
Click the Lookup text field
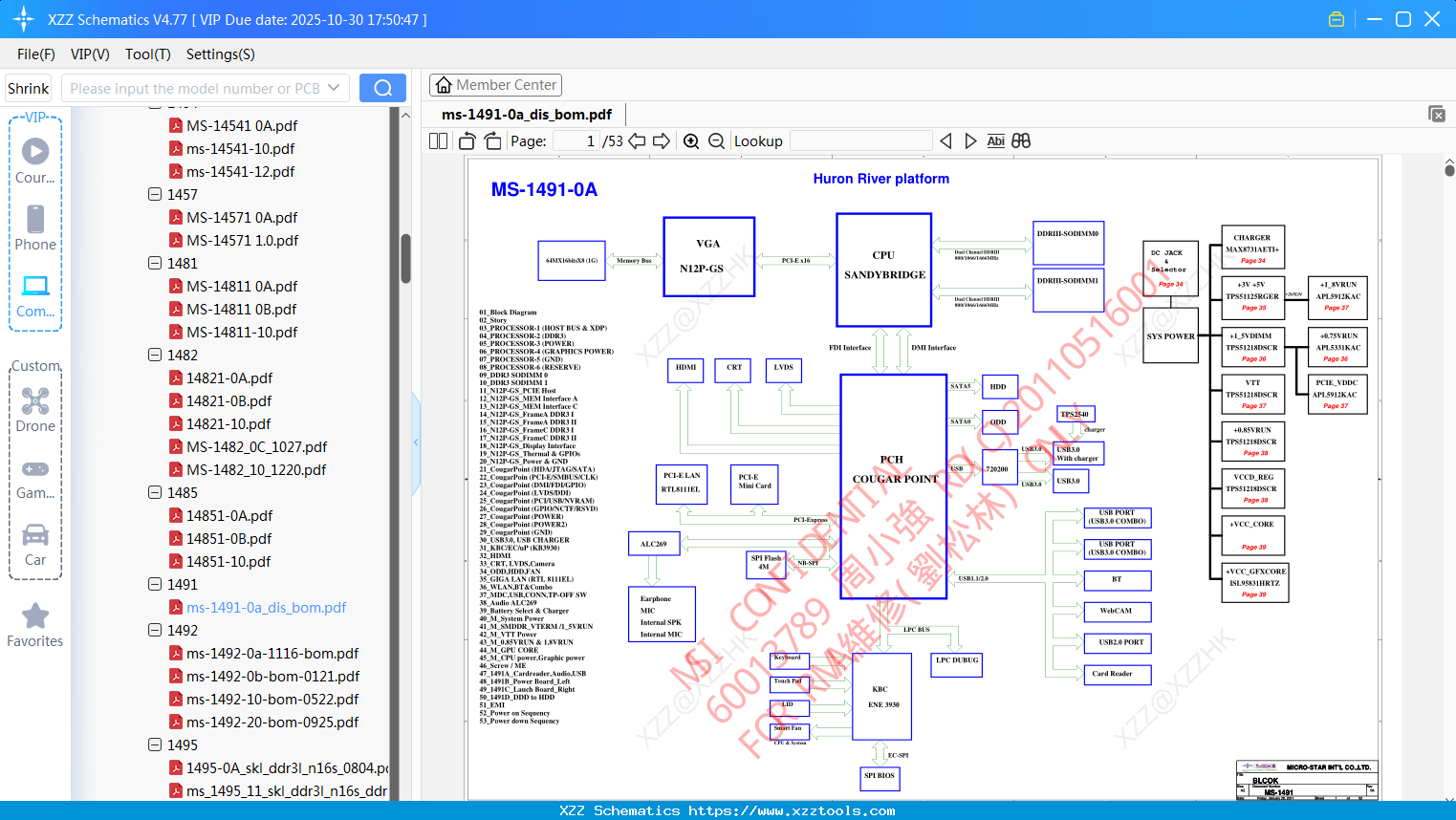click(860, 140)
